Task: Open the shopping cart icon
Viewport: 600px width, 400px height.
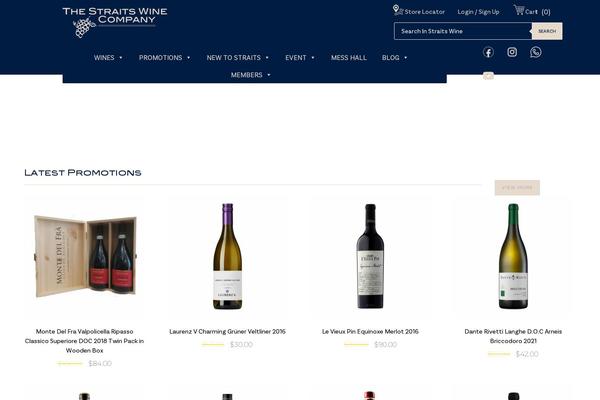Action: coord(519,10)
